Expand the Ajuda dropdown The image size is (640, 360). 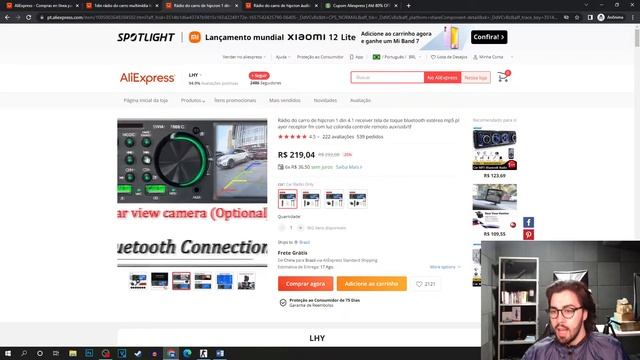click(x=282, y=57)
